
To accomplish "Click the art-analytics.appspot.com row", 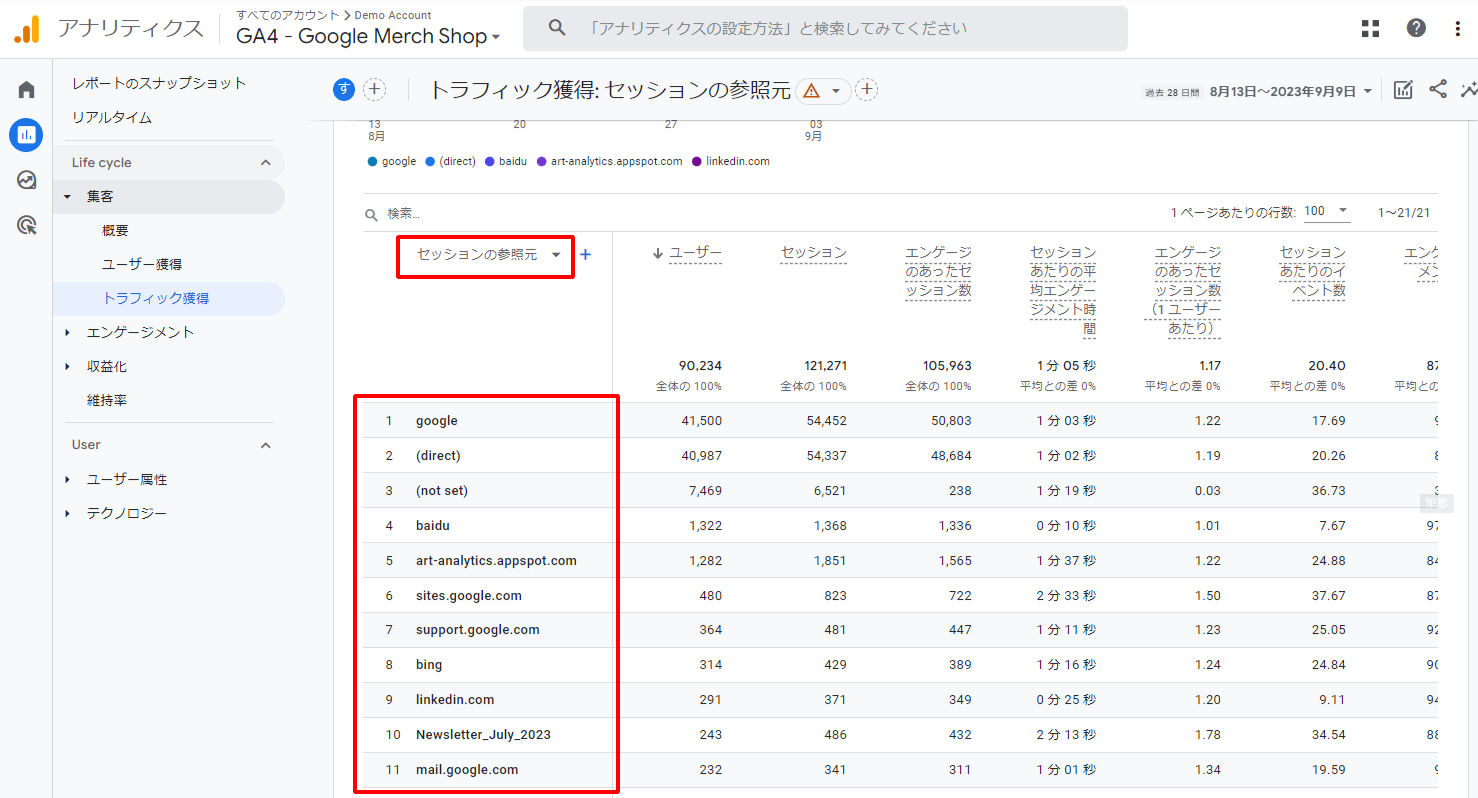I will pyautogui.click(x=900, y=561).
